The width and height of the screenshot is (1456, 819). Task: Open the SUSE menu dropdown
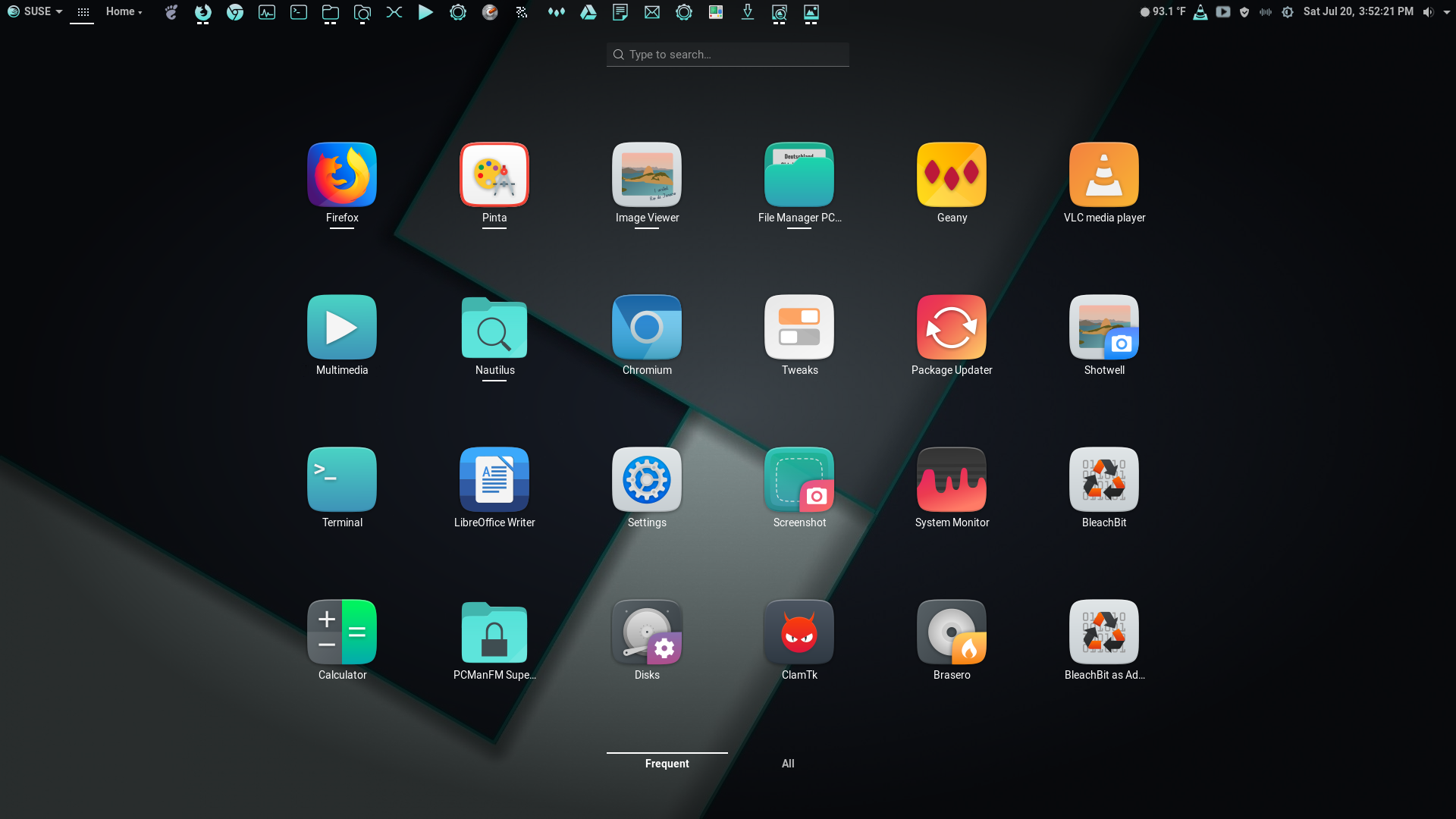click(x=35, y=11)
